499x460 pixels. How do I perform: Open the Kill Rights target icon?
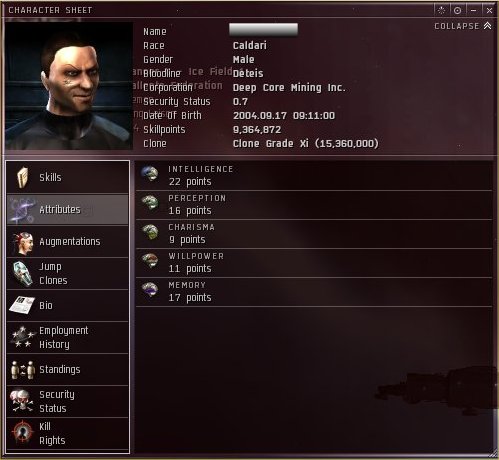(22, 433)
